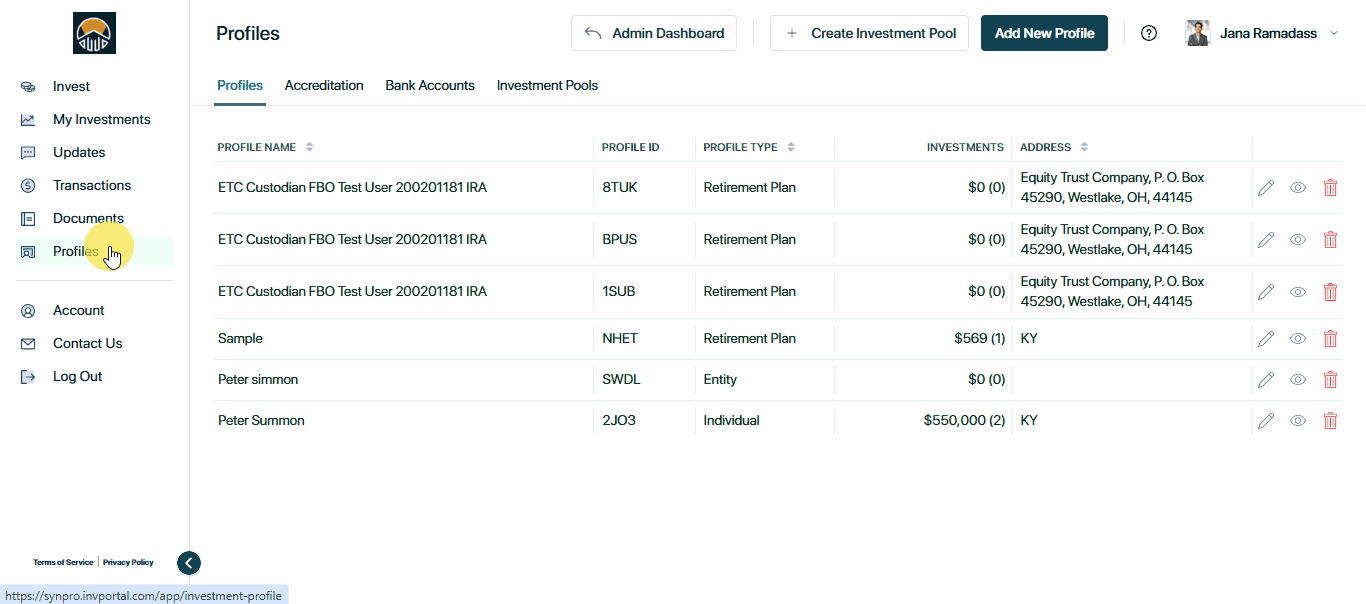The height and width of the screenshot is (604, 1366).
Task: Click the Add New Profile button
Action: tap(1044, 33)
